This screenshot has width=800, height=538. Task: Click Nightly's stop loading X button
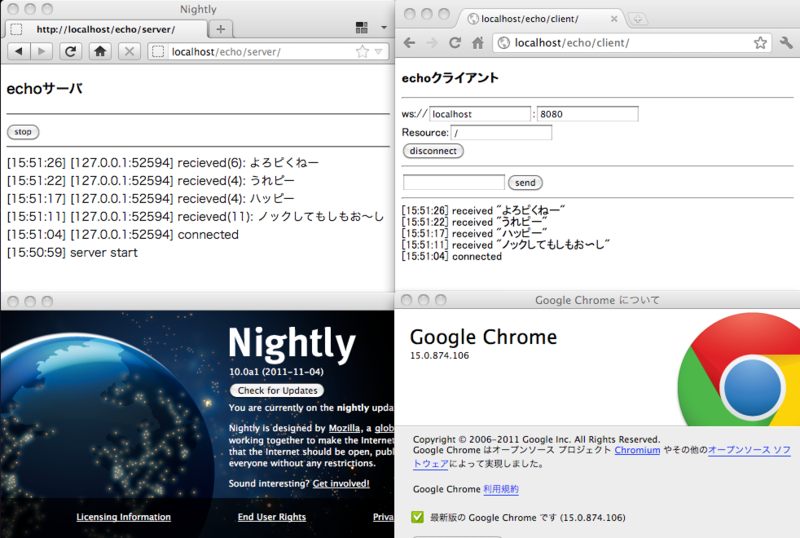tap(129, 51)
